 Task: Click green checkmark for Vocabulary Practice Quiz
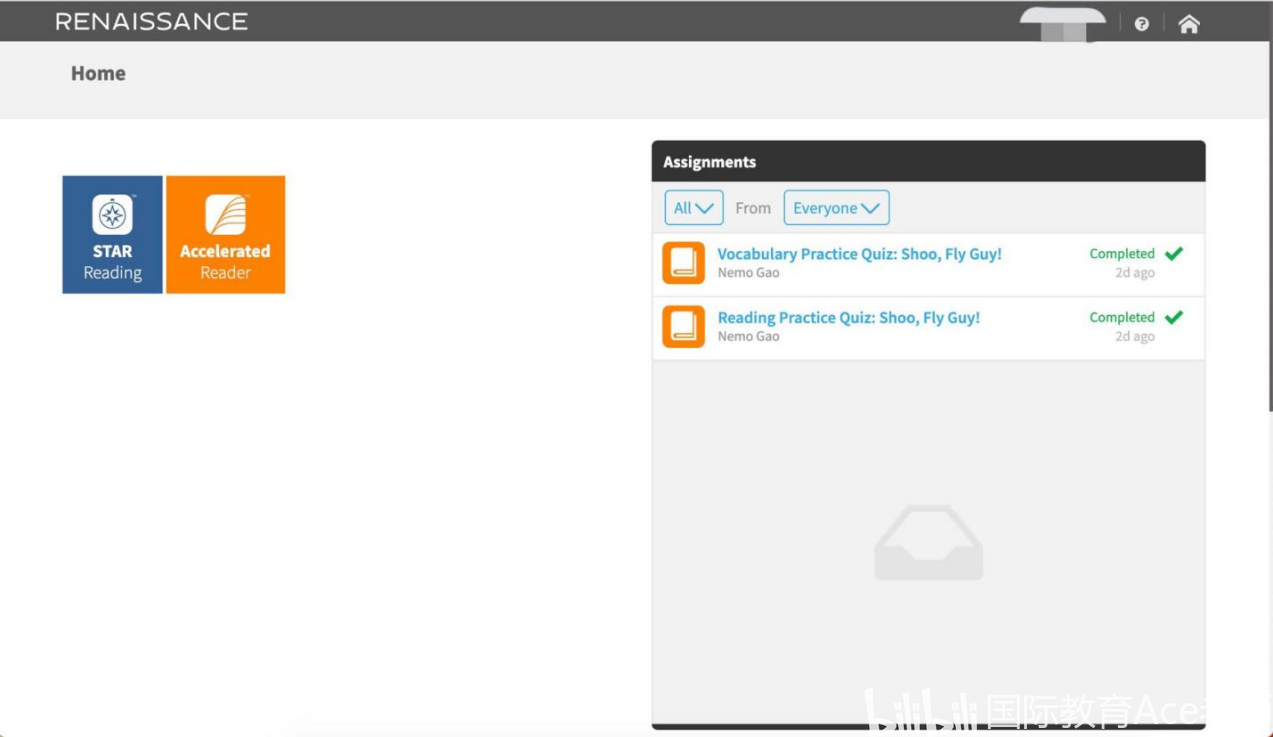click(1174, 254)
